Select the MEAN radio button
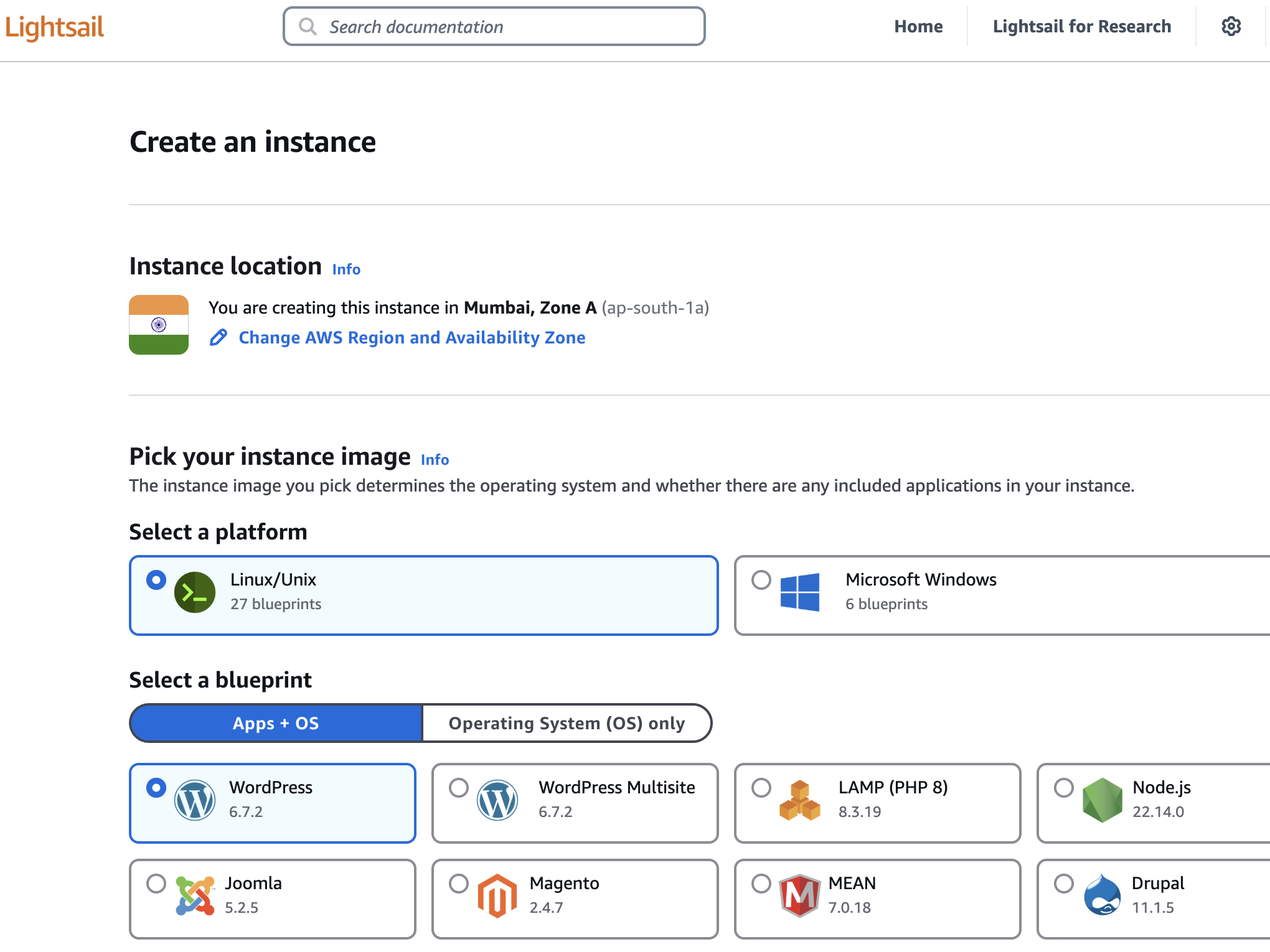The image size is (1270, 952). pyautogui.click(x=761, y=884)
